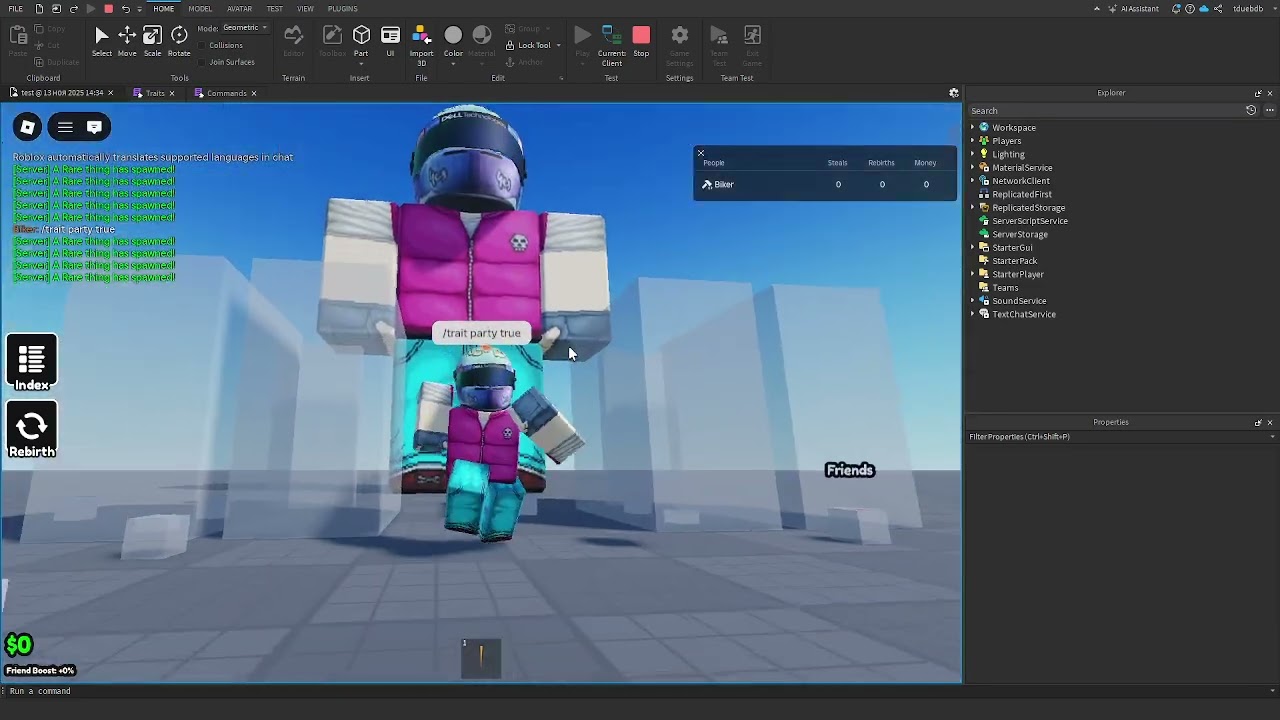Expand the TextChatService tree node
The image size is (1280, 720).
pos(972,314)
